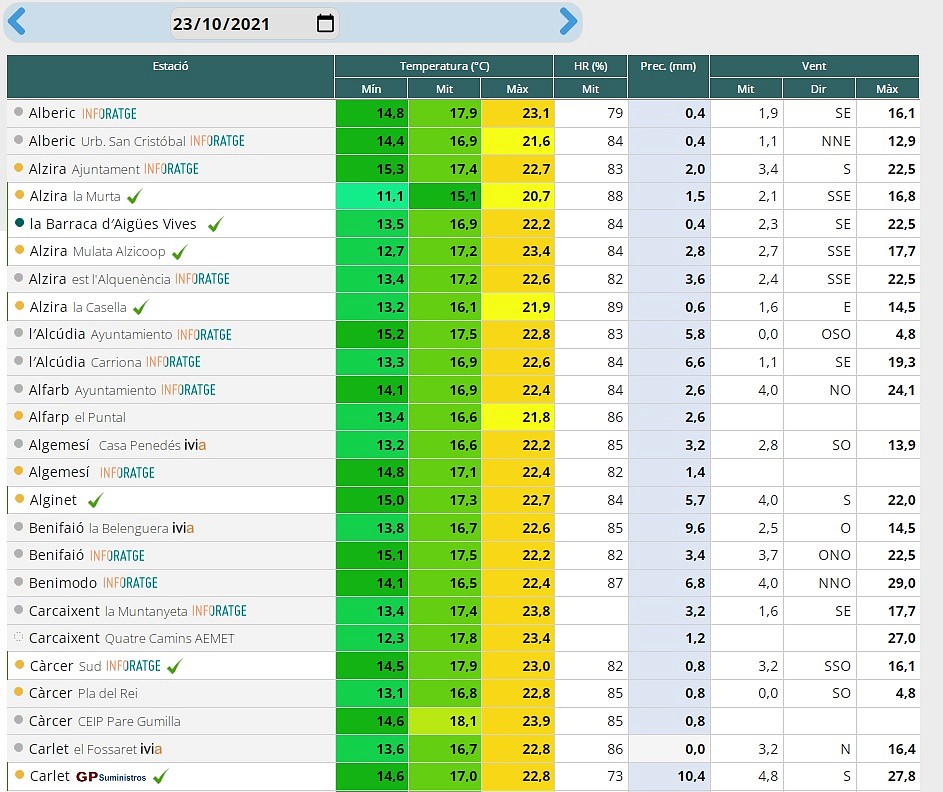Sort by HR (%) Mit column header
Viewport: 943px width, 792px height.
click(591, 88)
